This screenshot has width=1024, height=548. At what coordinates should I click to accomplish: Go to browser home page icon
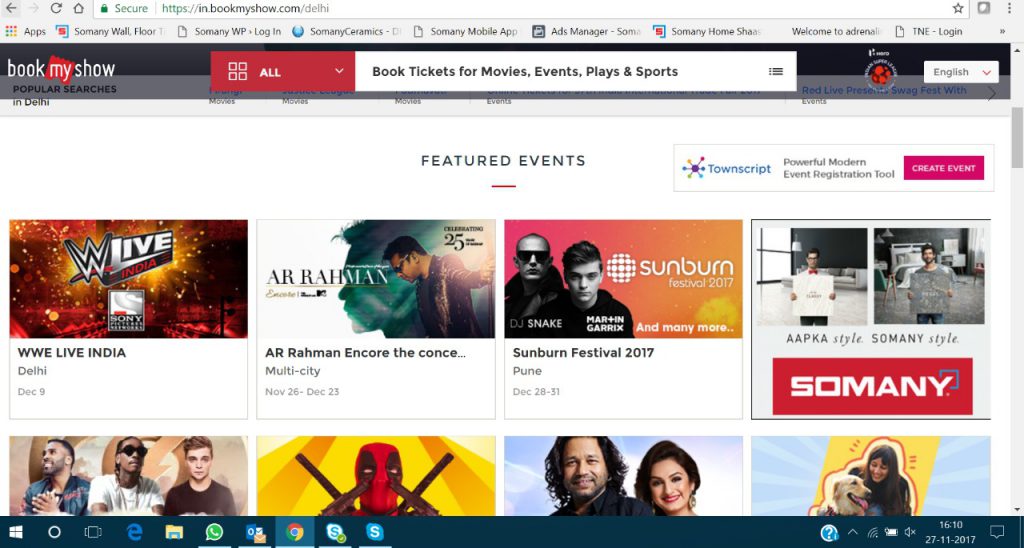78,8
